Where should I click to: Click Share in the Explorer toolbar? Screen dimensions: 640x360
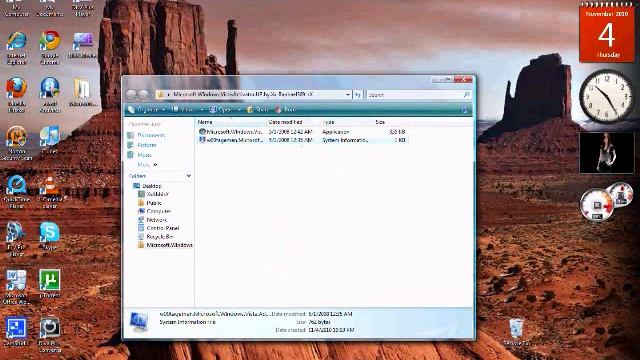coord(258,110)
